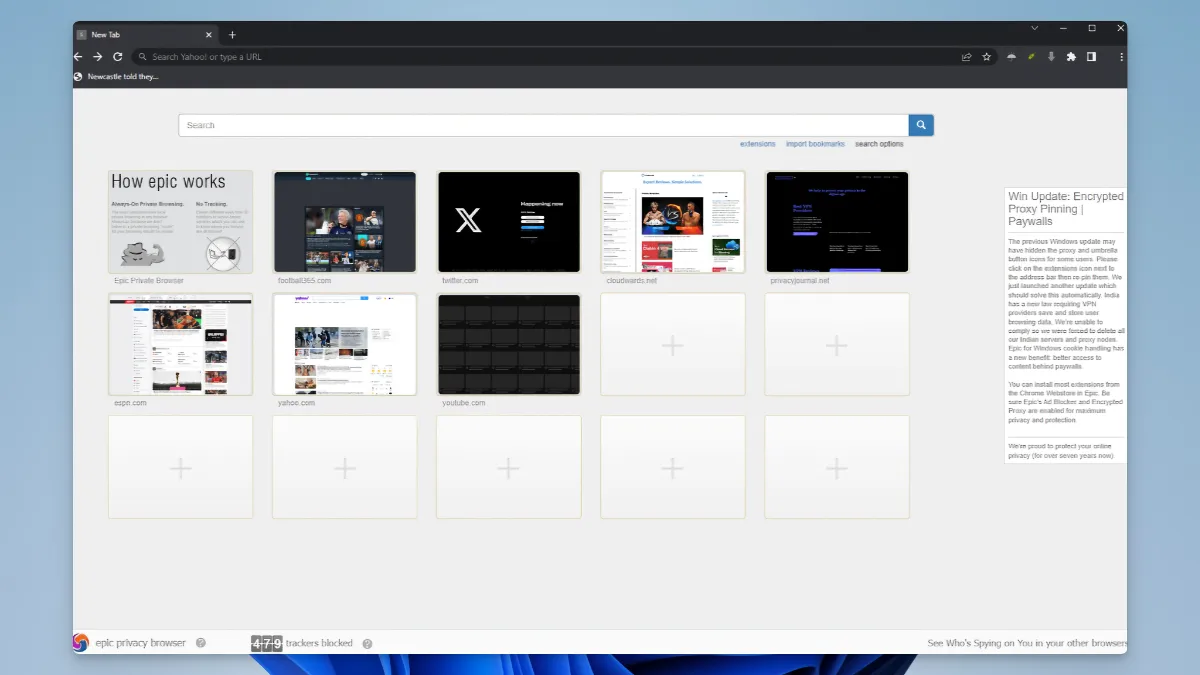The width and height of the screenshot is (1200, 675).
Task: Open the How epic works thumbnail
Action: point(180,222)
